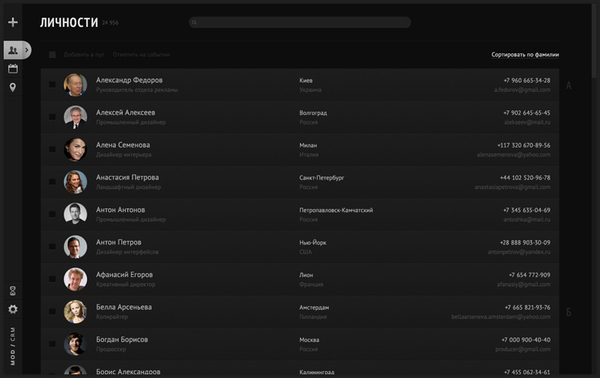Open the name Борис Александров

coord(128,372)
